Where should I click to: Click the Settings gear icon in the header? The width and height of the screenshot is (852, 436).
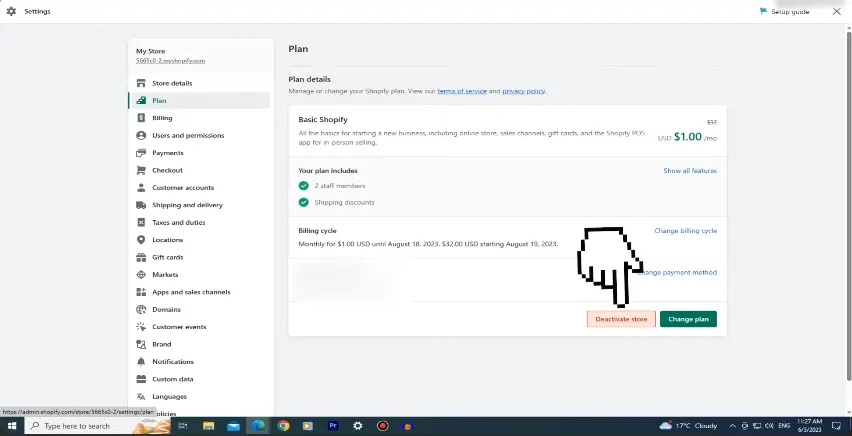pos(11,11)
